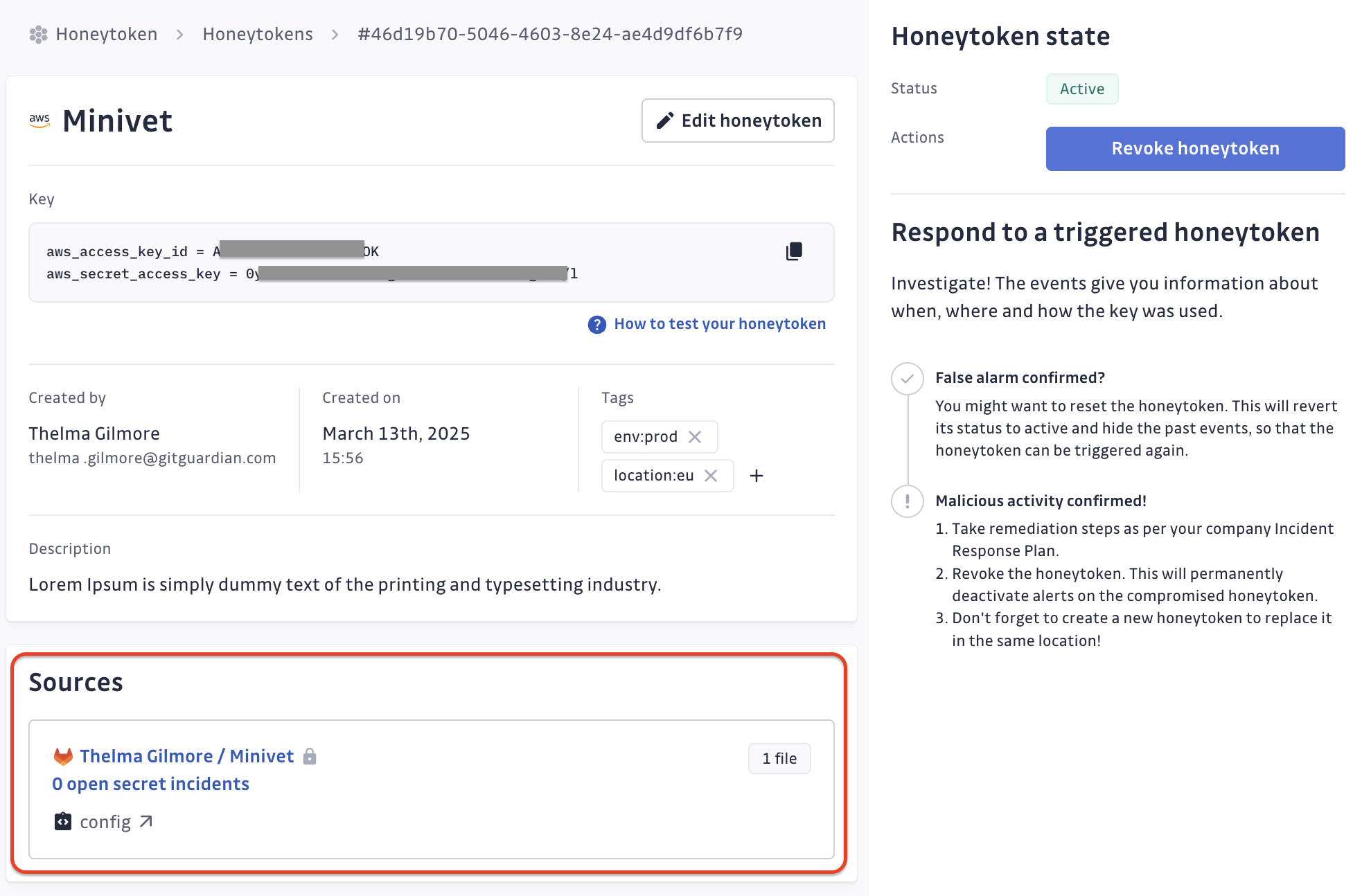Click the Malicious activity confirmed! heading
The image size is (1362, 896).
coord(1041,501)
